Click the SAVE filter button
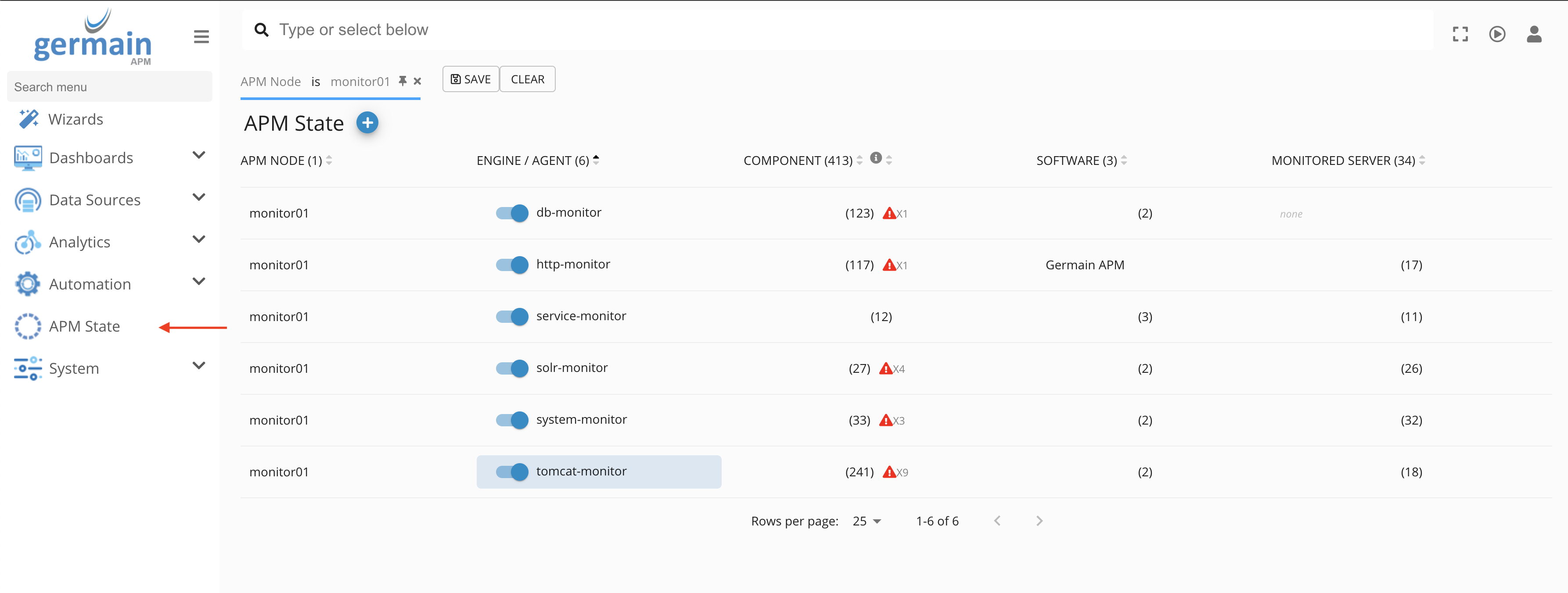The image size is (1568, 593). (471, 79)
